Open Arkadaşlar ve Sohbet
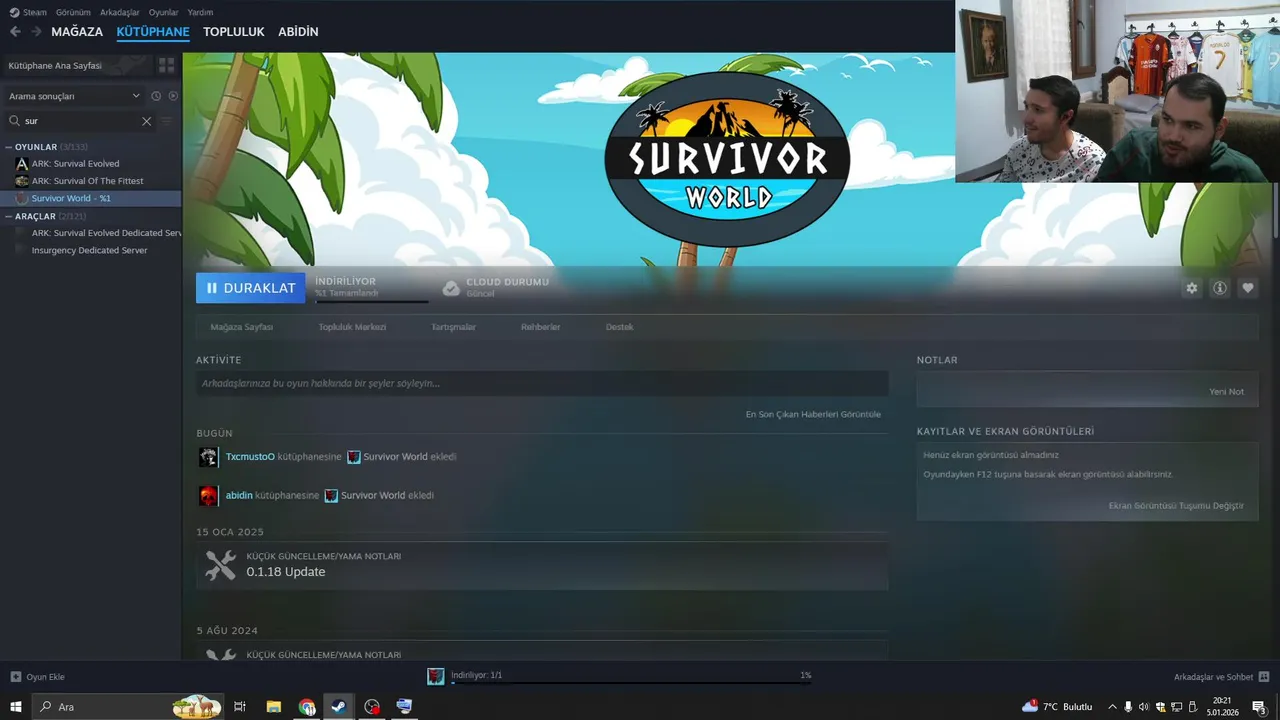This screenshot has height=720, width=1280. [1221, 677]
